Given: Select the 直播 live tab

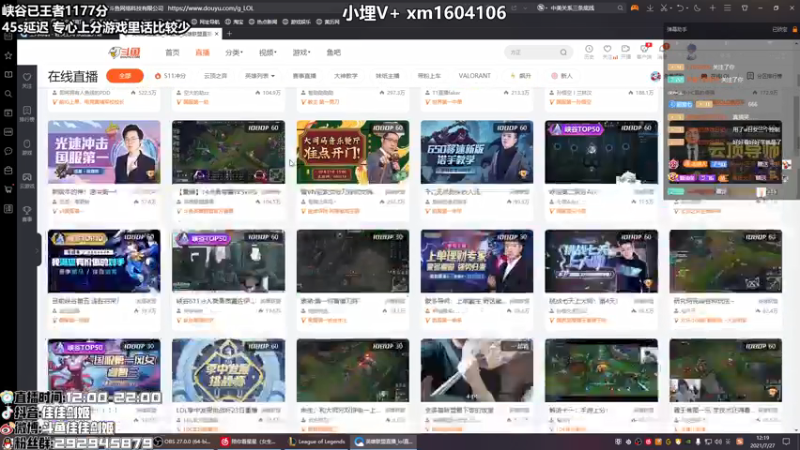Looking at the screenshot, I should click(x=203, y=52).
